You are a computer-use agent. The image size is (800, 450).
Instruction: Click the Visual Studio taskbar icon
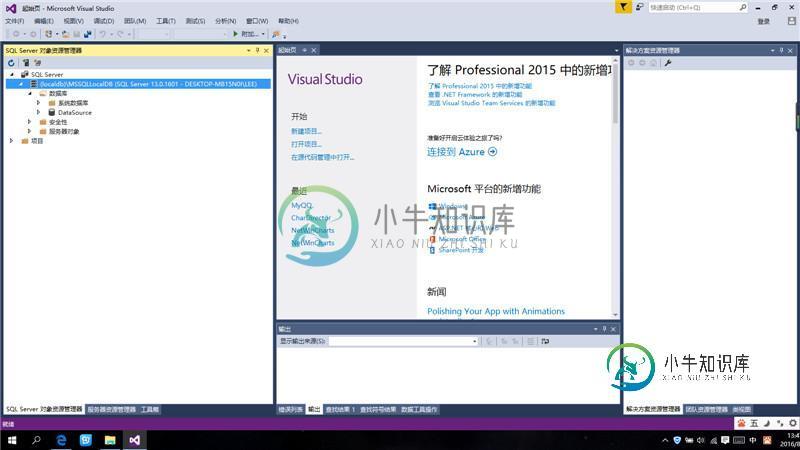pyautogui.click(x=134, y=440)
